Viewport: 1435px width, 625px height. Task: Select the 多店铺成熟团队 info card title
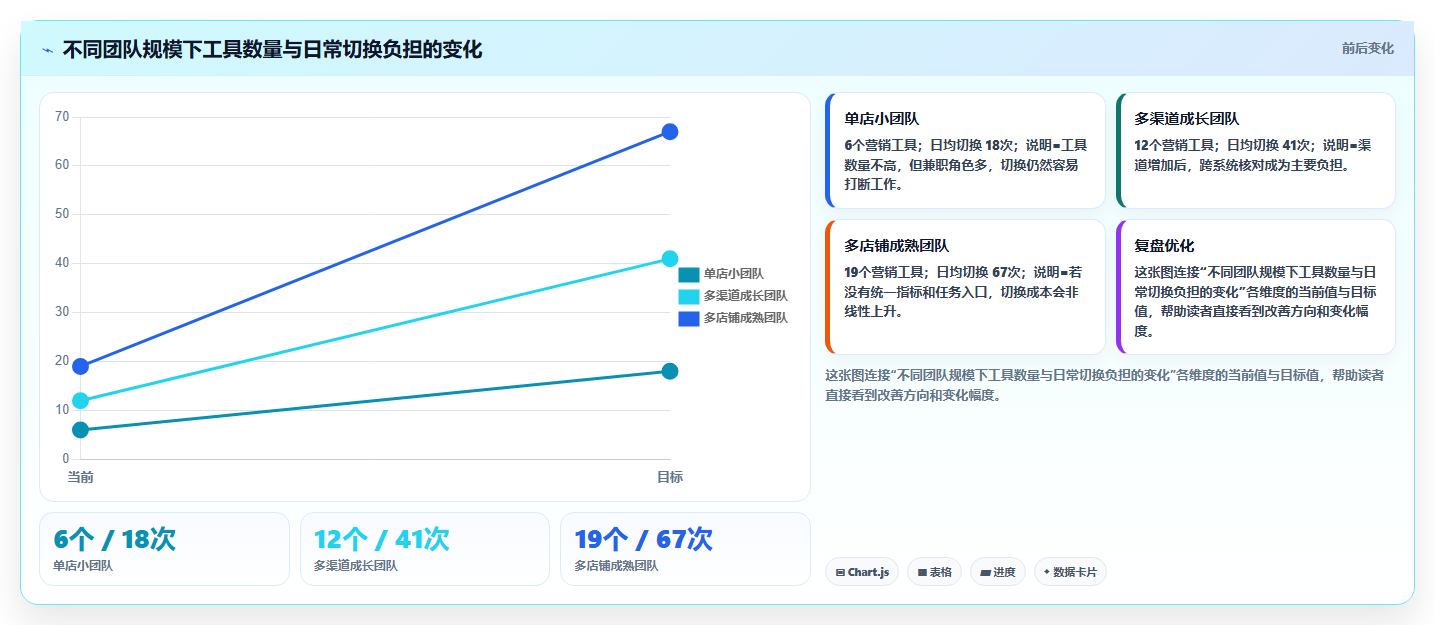coord(897,246)
